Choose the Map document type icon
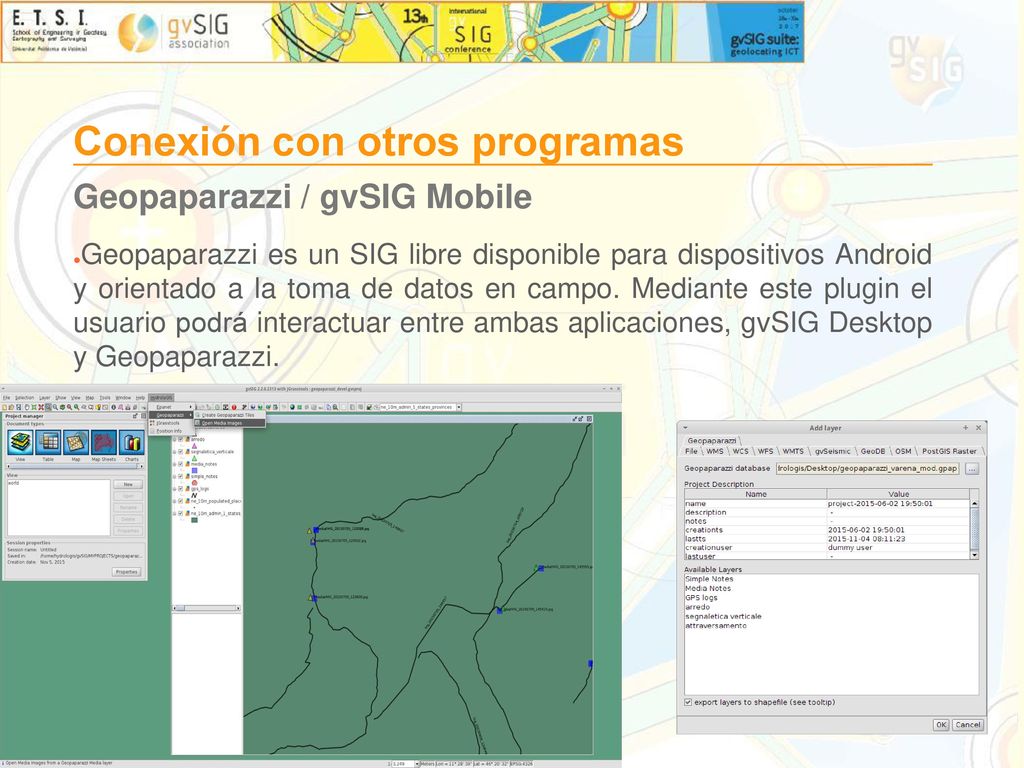Screen dimensions: 1024x768 pyautogui.click(x=76, y=443)
